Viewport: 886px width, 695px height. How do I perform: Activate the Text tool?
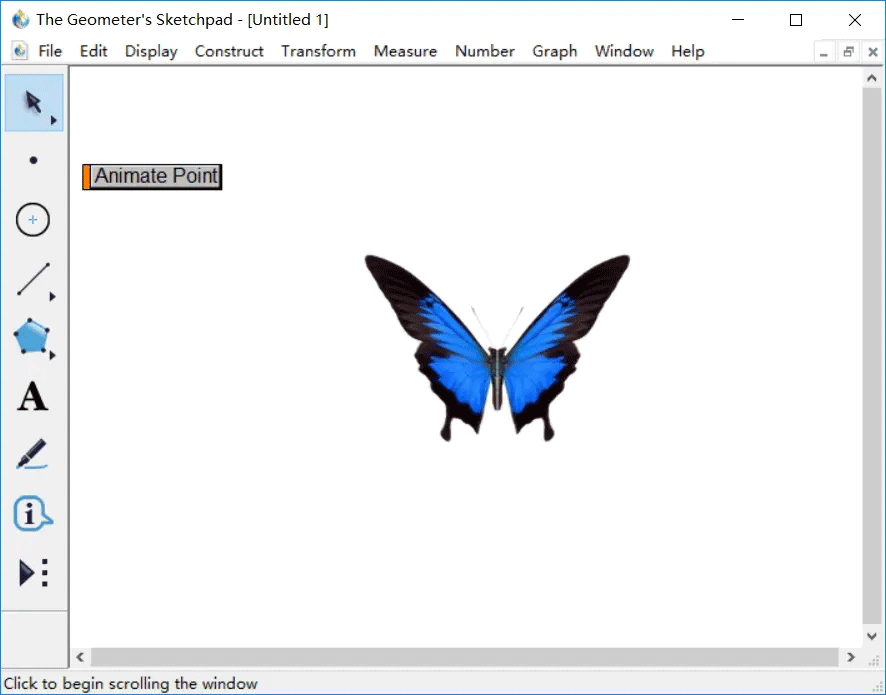(32, 396)
